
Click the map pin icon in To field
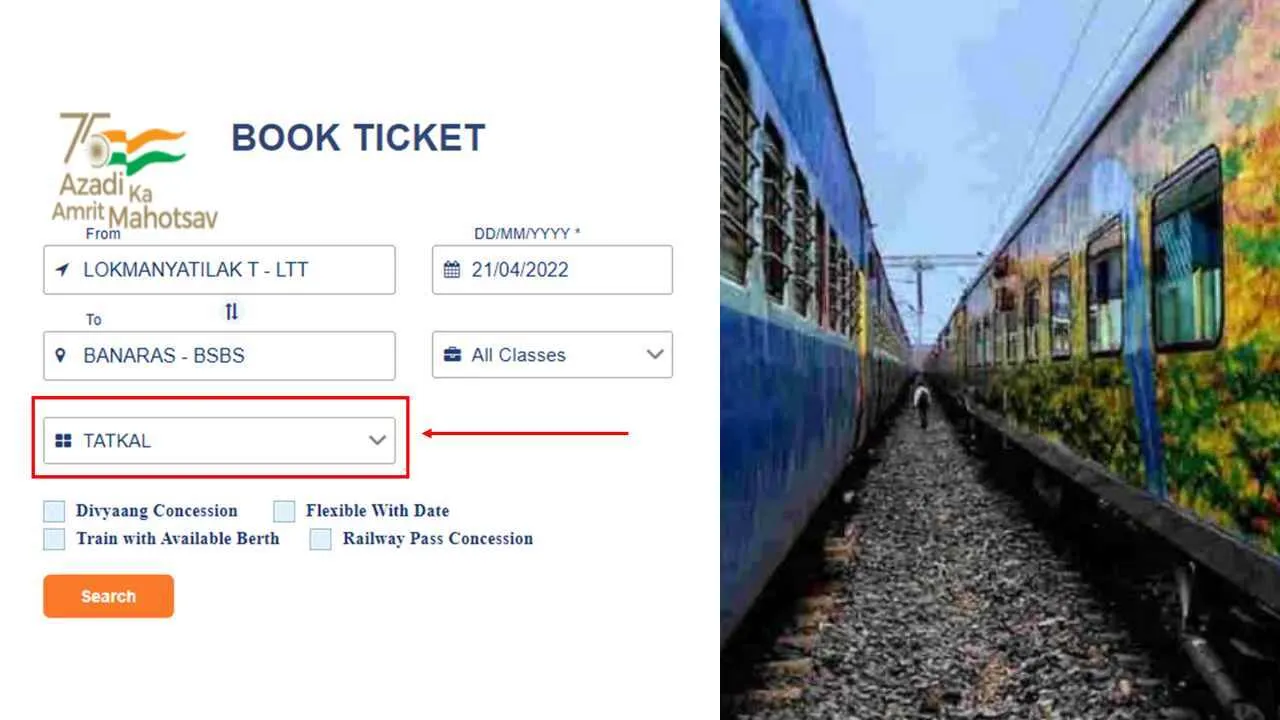(x=61, y=355)
